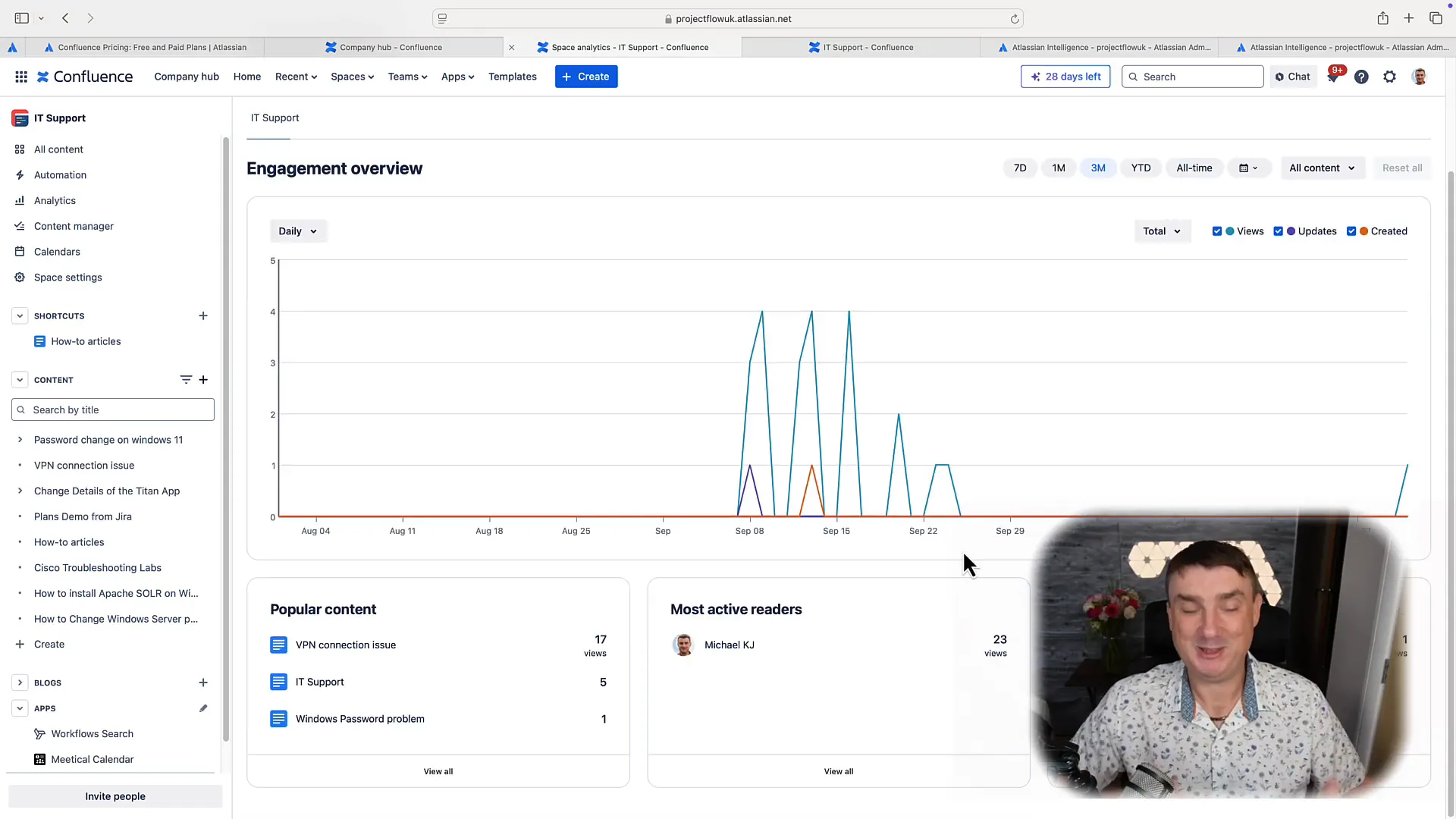Click the Create button
Viewport: 1456px width, 819px height.
[x=586, y=77]
